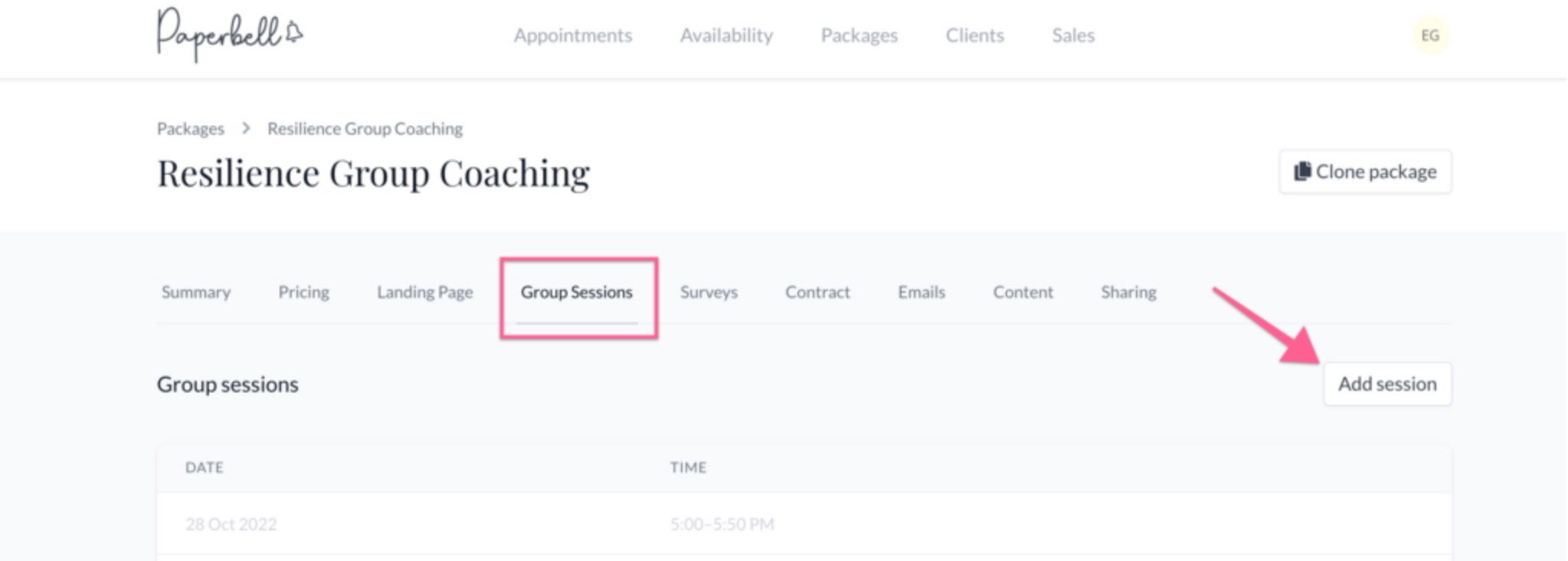This screenshot has height=561, width=1568.
Task: Switch to the Summary tab
Action: [x=196, y=292]
